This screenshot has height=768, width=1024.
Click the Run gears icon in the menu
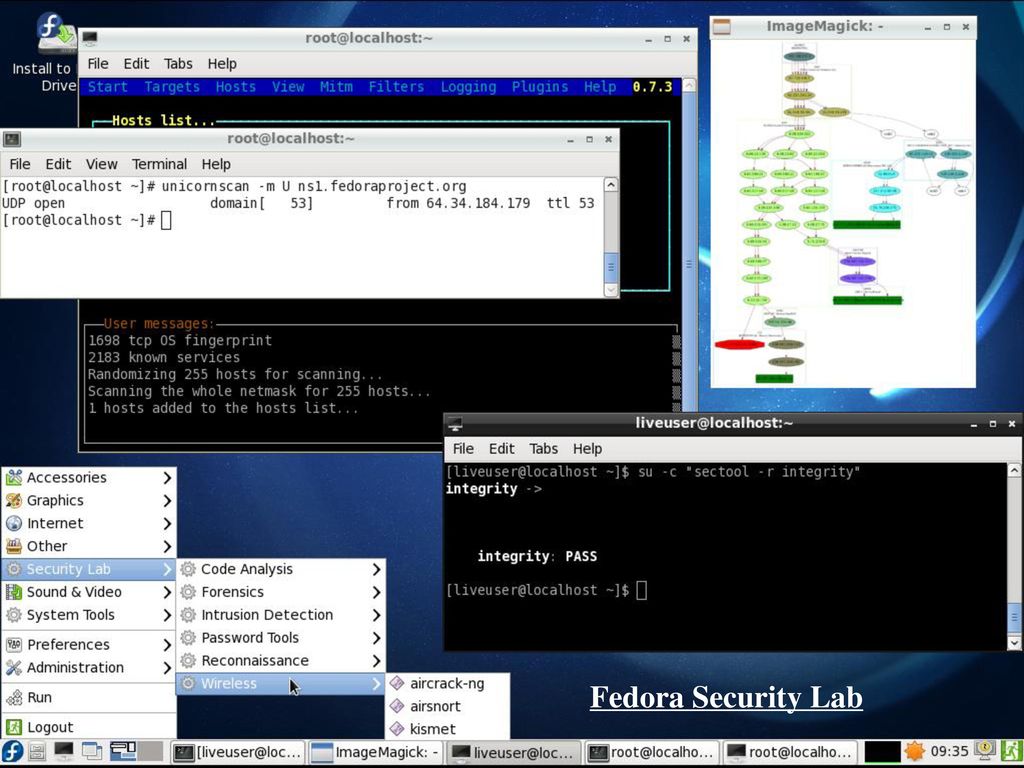(x=14, y=697)
